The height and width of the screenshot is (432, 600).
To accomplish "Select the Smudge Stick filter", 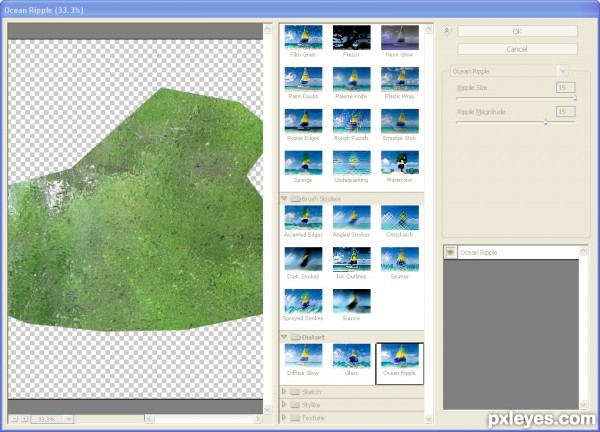I will (399, 121).
